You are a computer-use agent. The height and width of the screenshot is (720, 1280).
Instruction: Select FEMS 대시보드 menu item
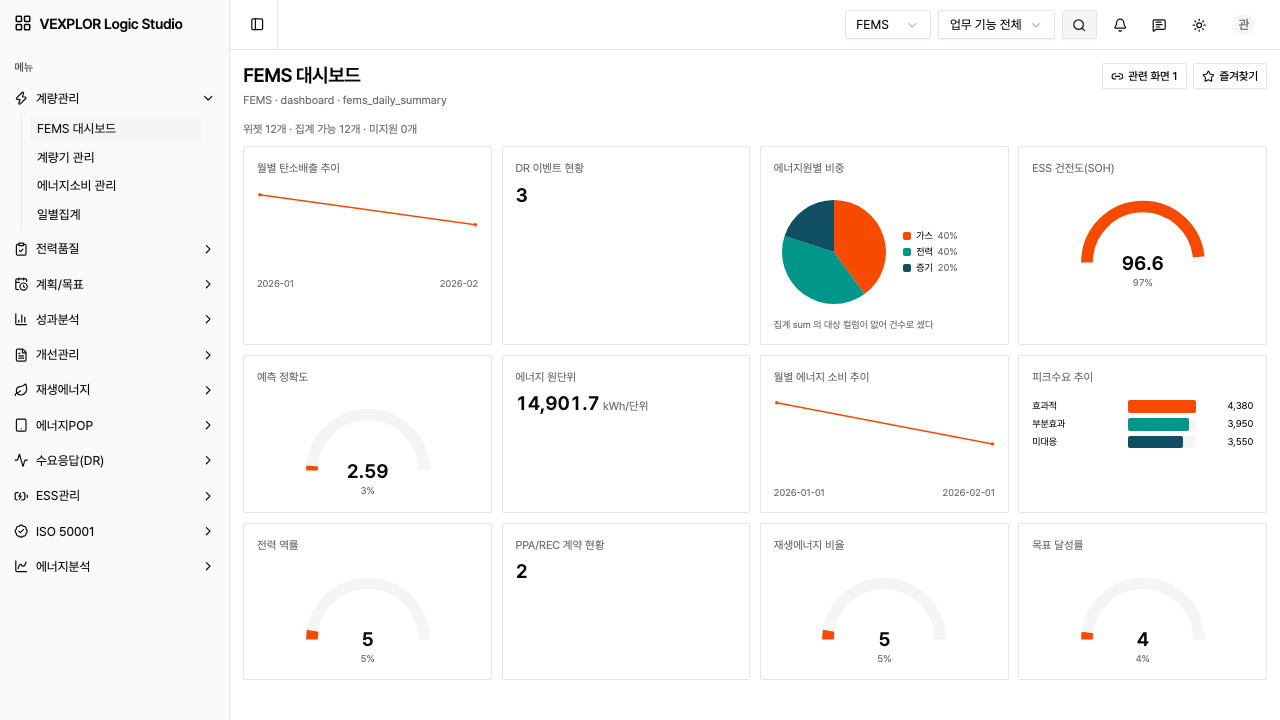(115, 129)
